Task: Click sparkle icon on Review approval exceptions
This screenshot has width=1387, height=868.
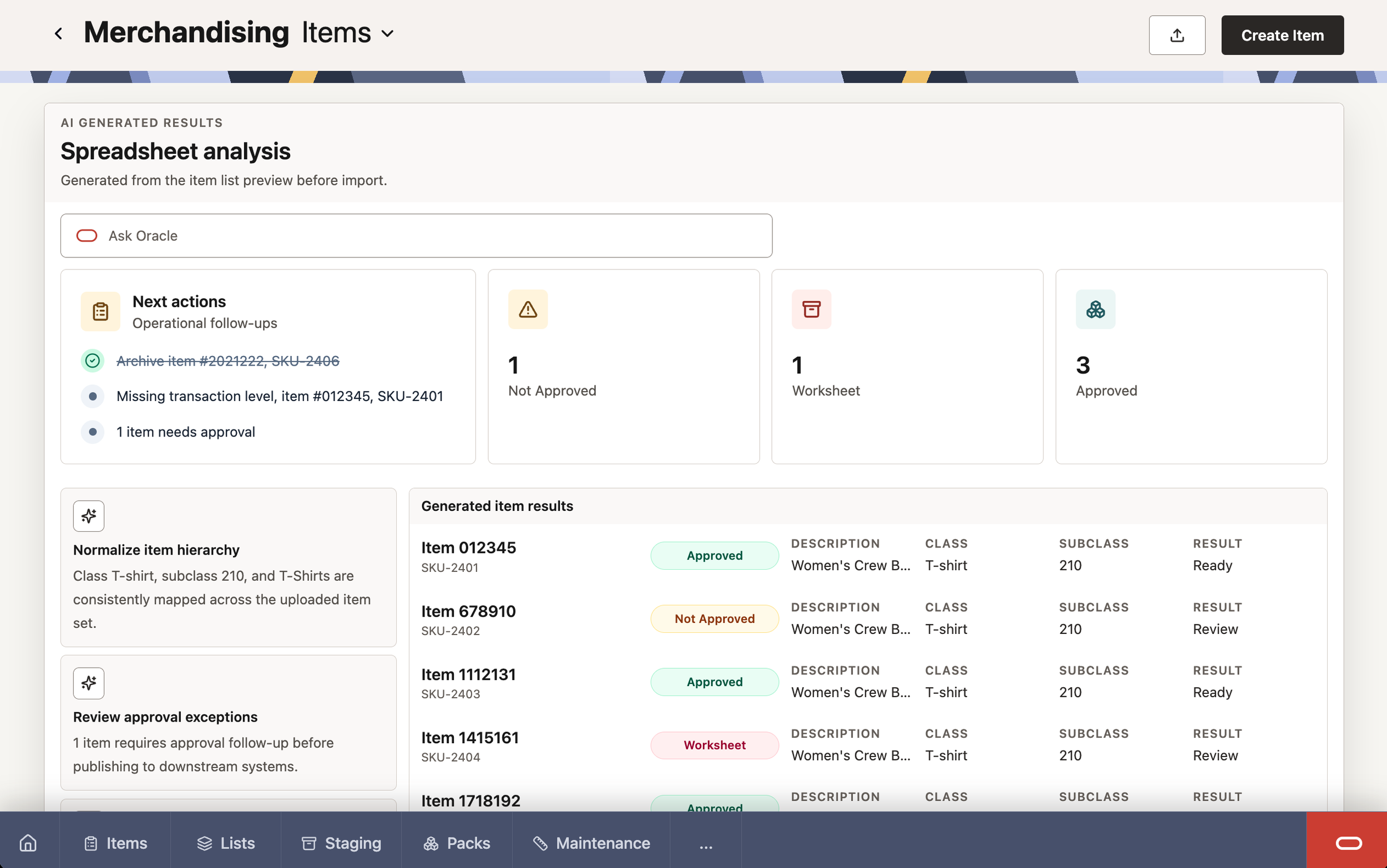Action: (88, 683)
